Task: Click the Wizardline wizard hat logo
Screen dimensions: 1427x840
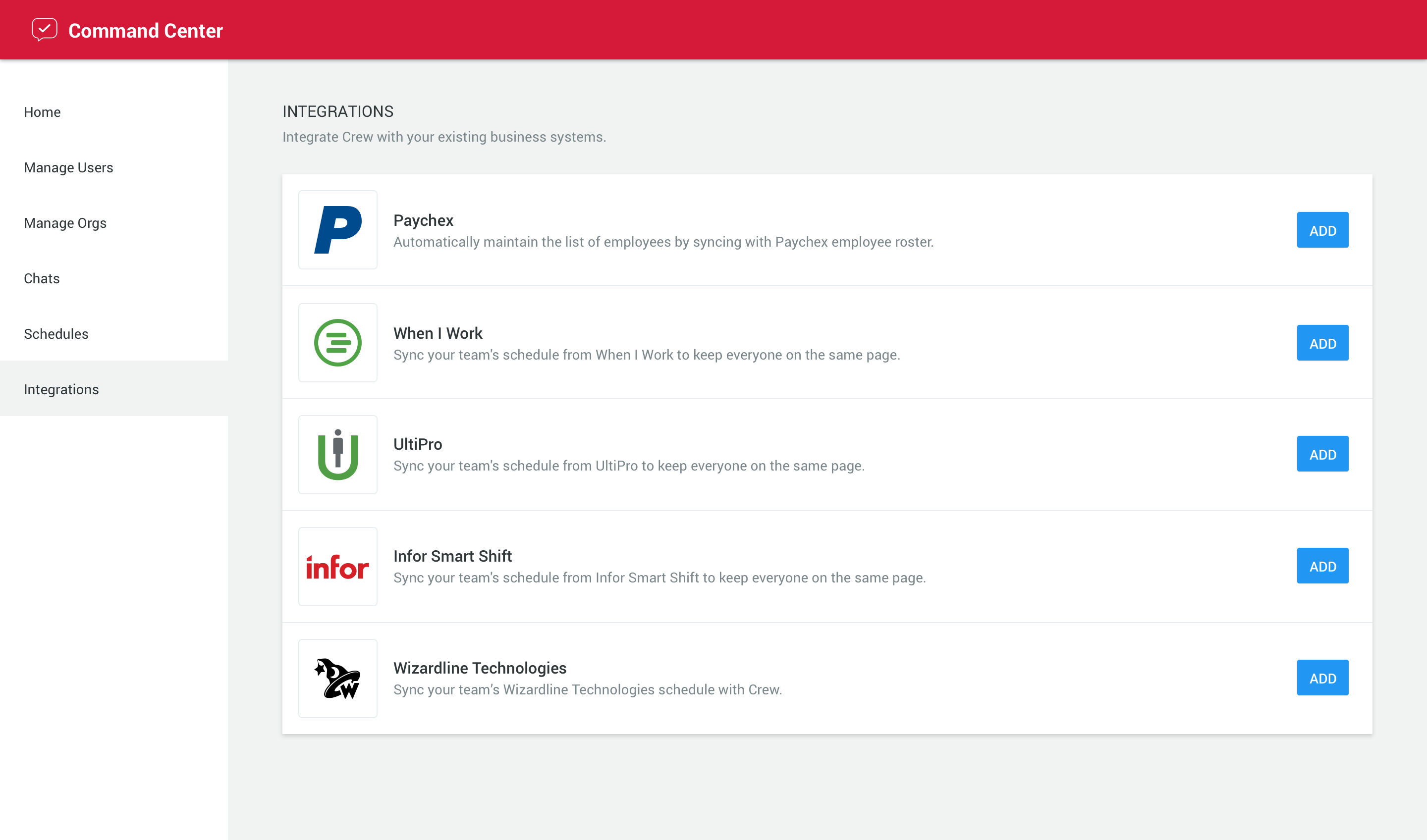Action: tap(338, 679)
